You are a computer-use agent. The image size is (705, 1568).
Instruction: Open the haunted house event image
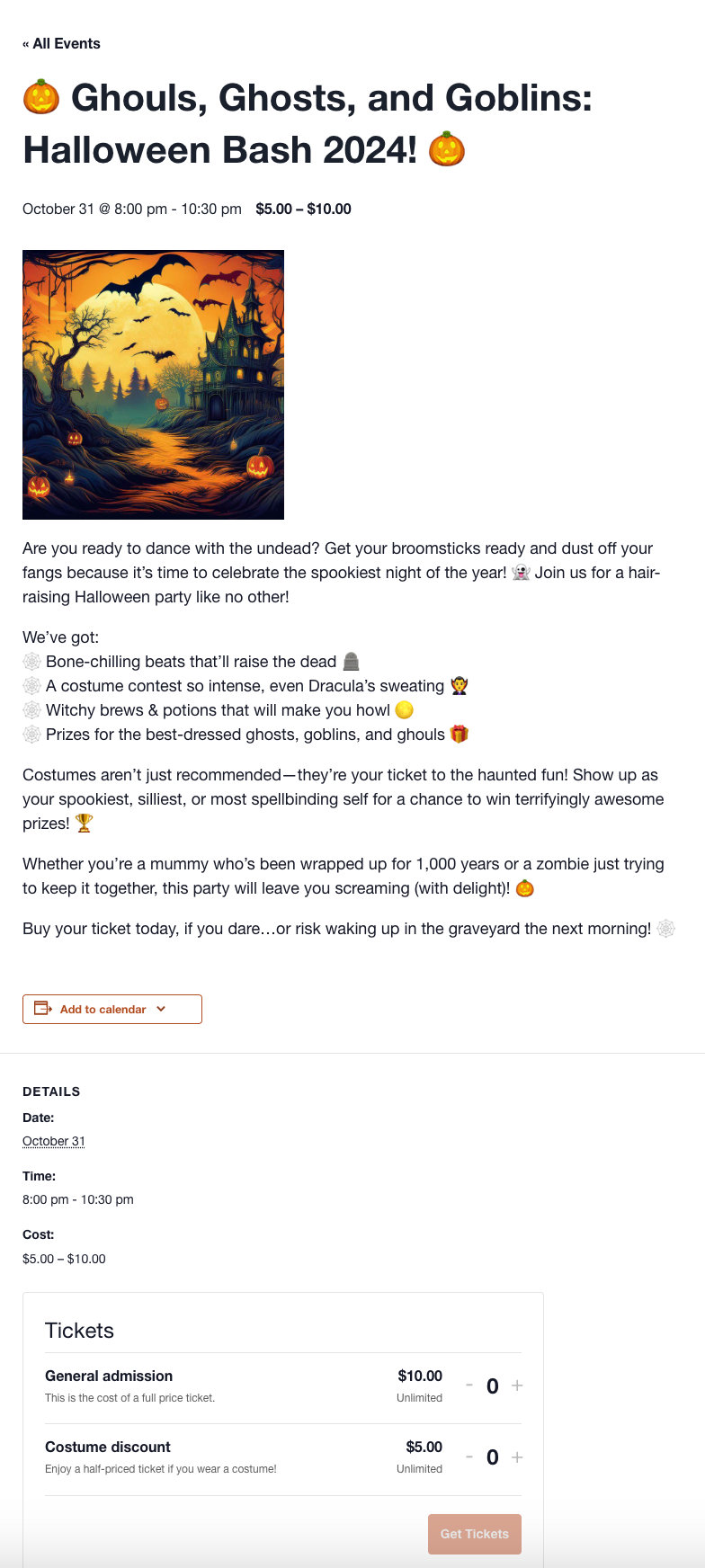click(x=153, y=384)
